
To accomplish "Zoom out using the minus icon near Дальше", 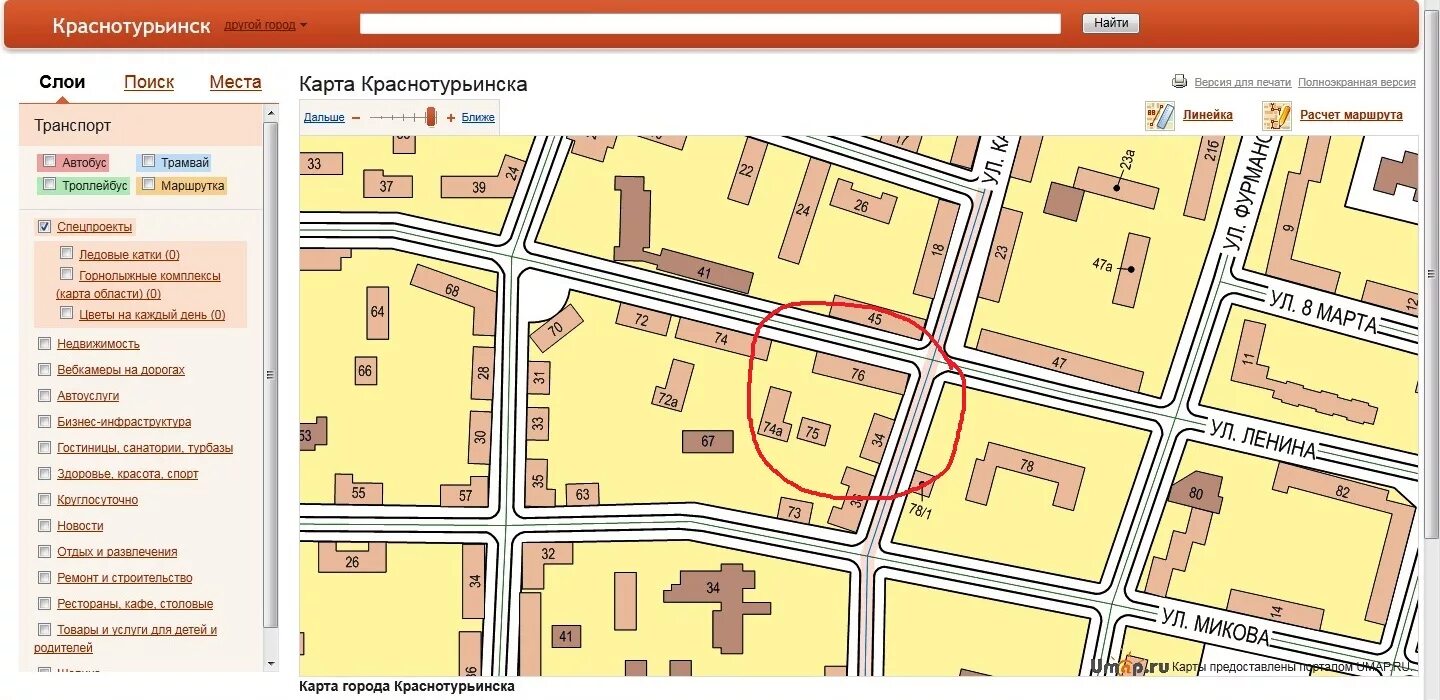I will click(x=355, y=117).
